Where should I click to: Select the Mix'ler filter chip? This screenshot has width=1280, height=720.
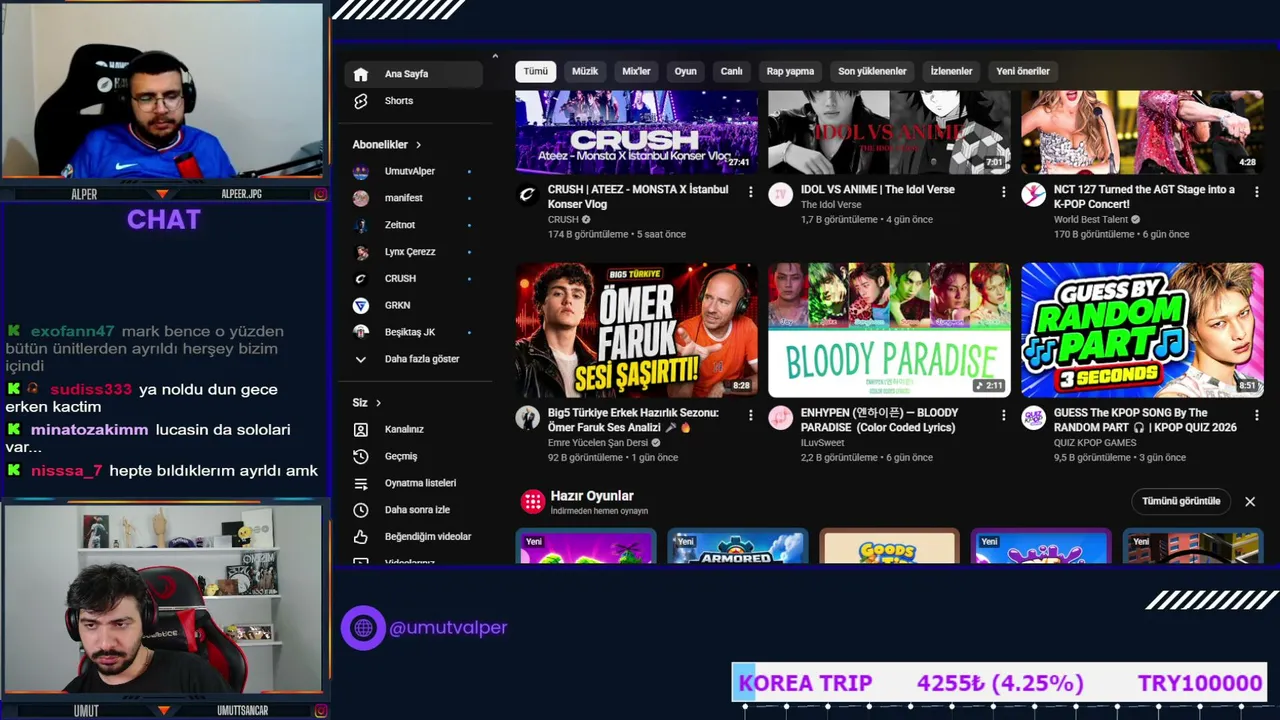(x=636, y=71)
